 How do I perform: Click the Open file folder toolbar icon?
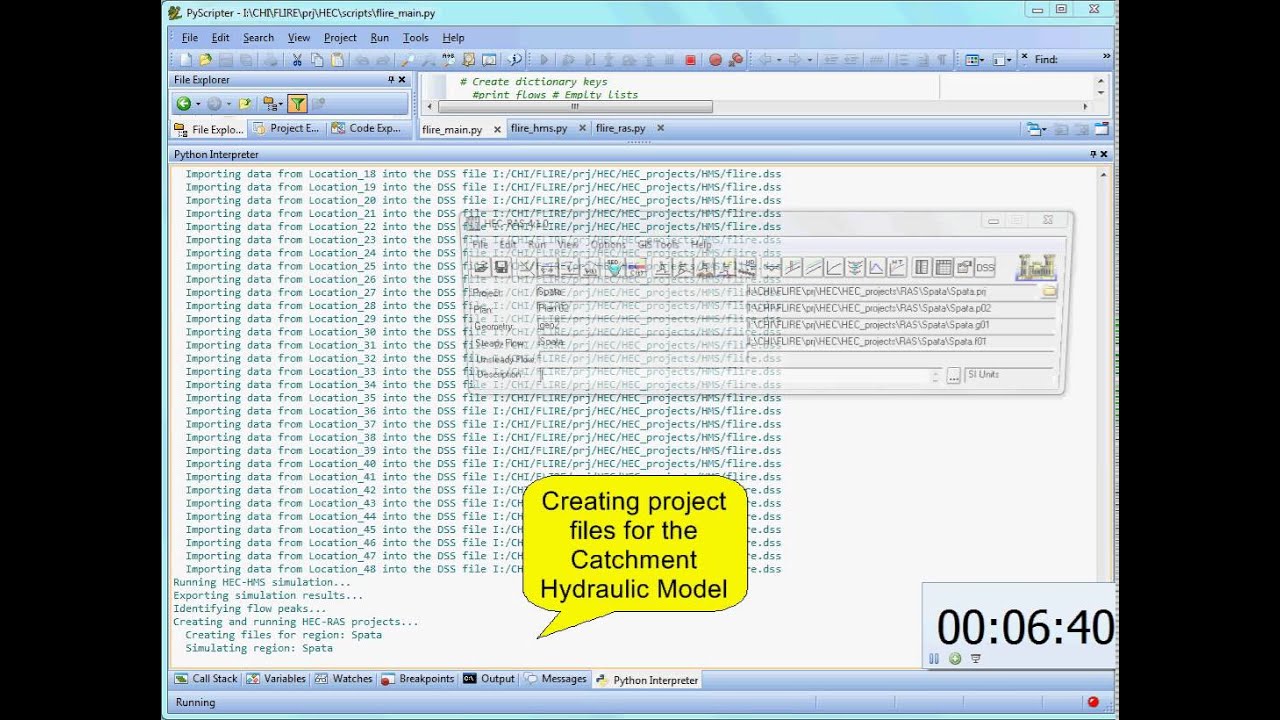click(x=205, y=60)
